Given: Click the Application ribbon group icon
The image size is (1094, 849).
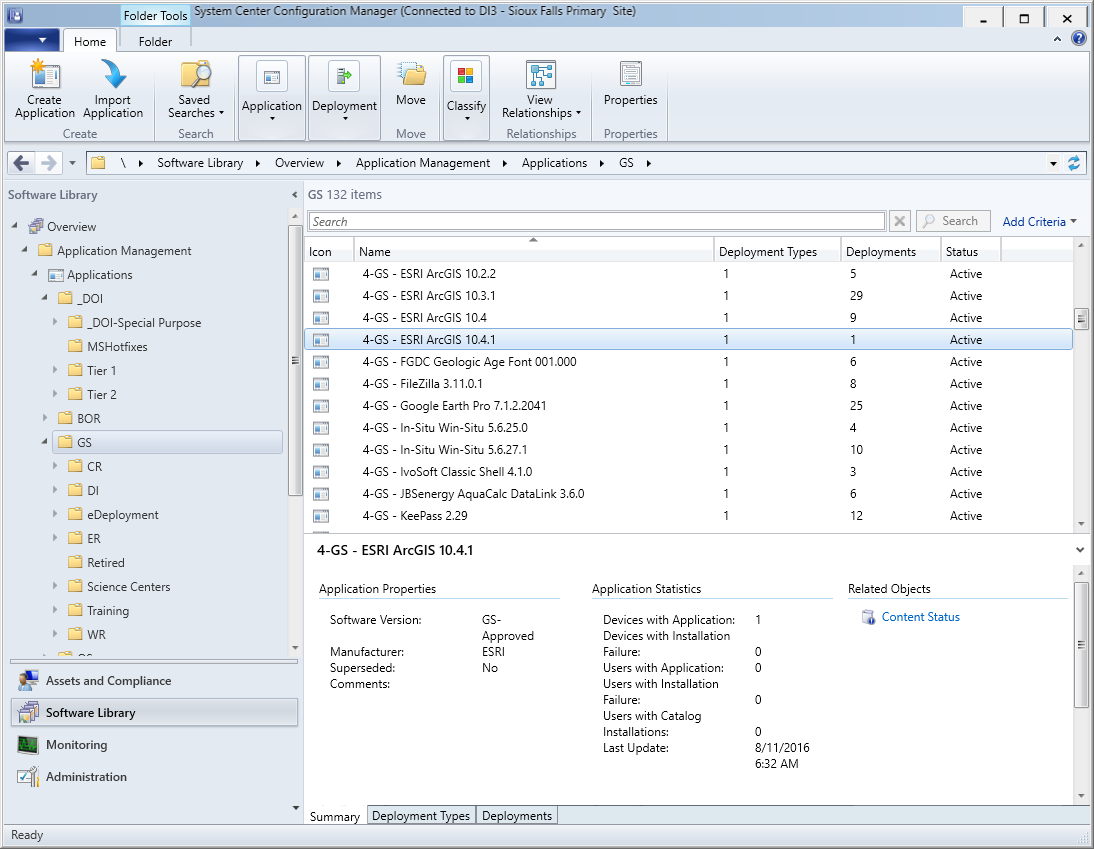Looking at the screenshot, I should coord(271,76).
